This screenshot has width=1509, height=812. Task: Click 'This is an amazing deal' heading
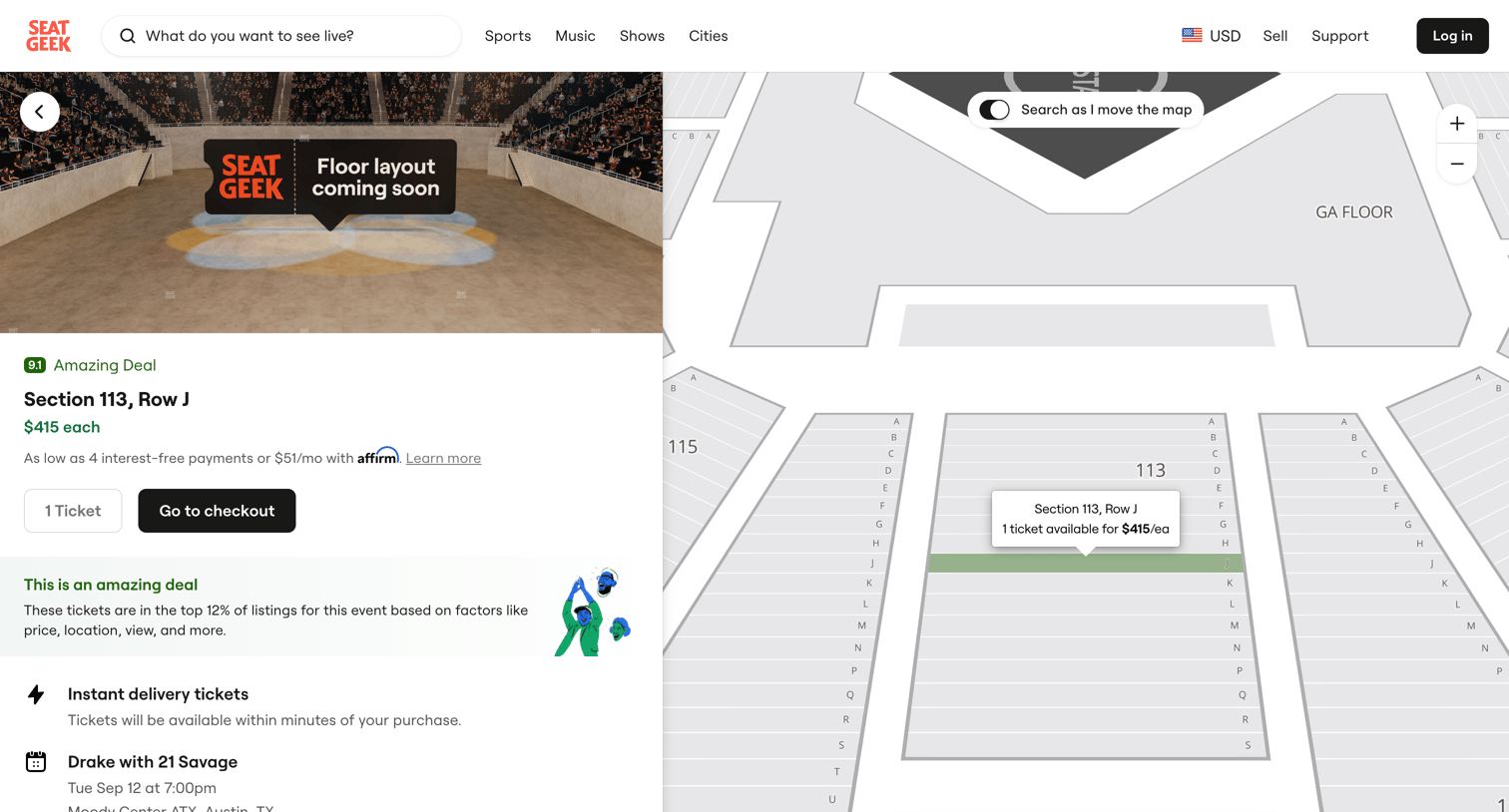tap(111, 585)
